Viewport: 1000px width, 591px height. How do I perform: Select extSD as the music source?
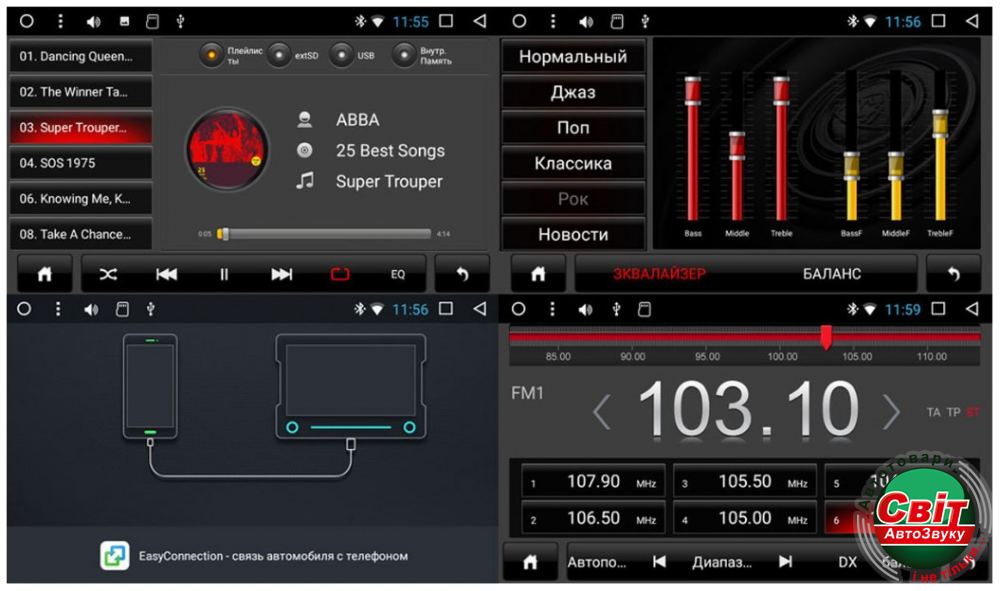point(280,55)
